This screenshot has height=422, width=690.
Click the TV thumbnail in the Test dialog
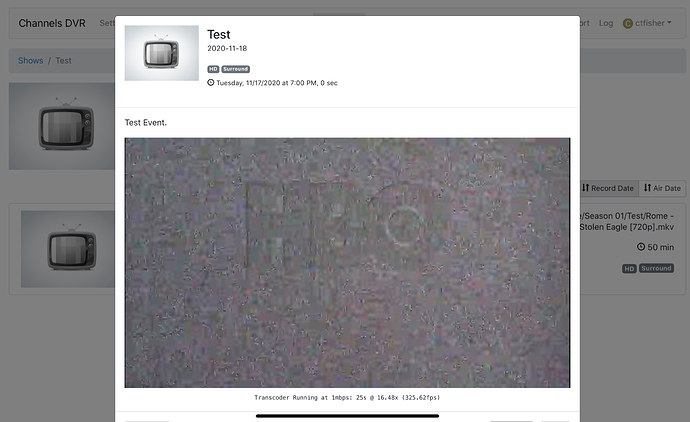pos(161,54)
